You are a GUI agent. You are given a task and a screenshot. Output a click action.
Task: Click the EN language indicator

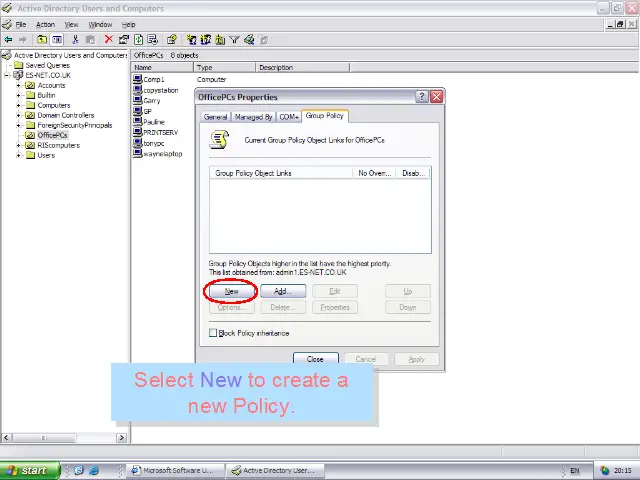tap(574, 471)
